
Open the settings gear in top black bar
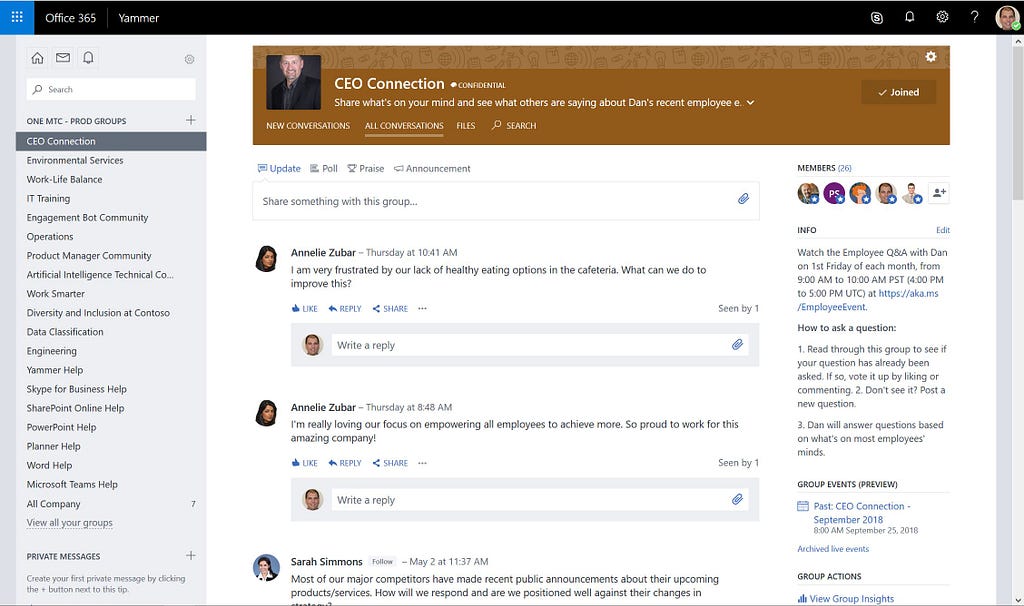point(942,17)
